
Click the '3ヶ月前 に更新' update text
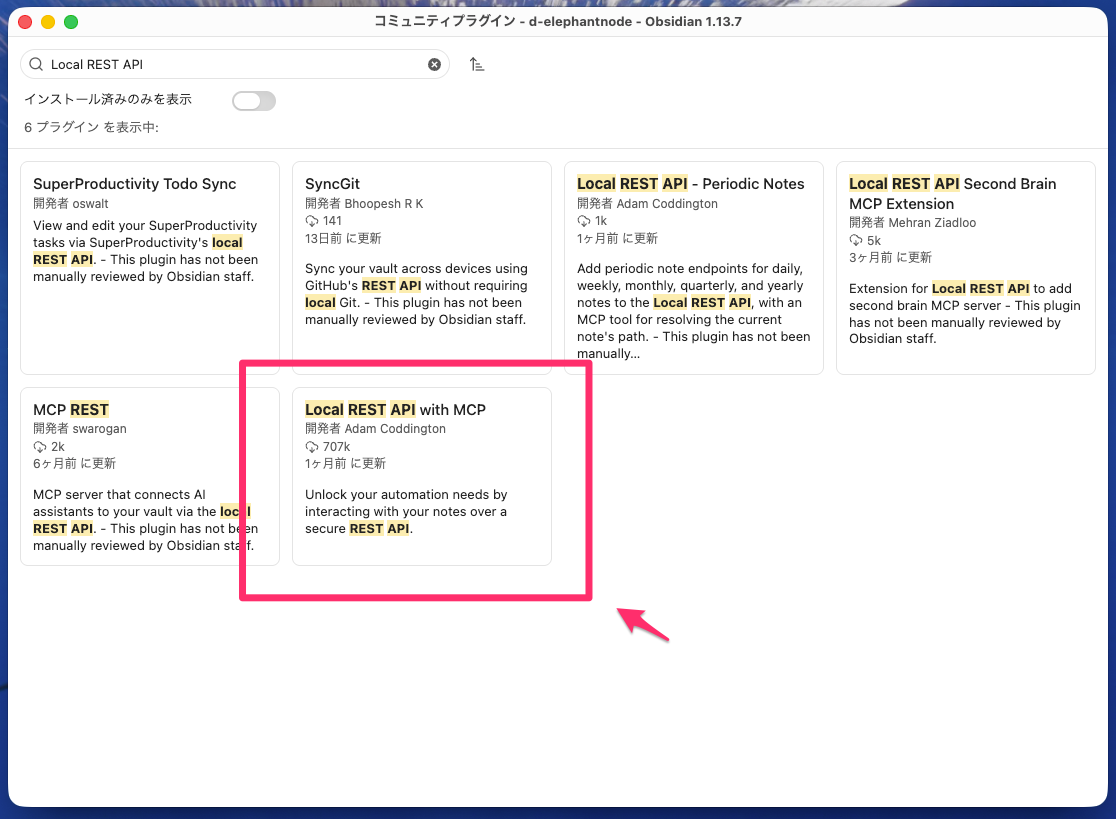[x=890, y=258]
